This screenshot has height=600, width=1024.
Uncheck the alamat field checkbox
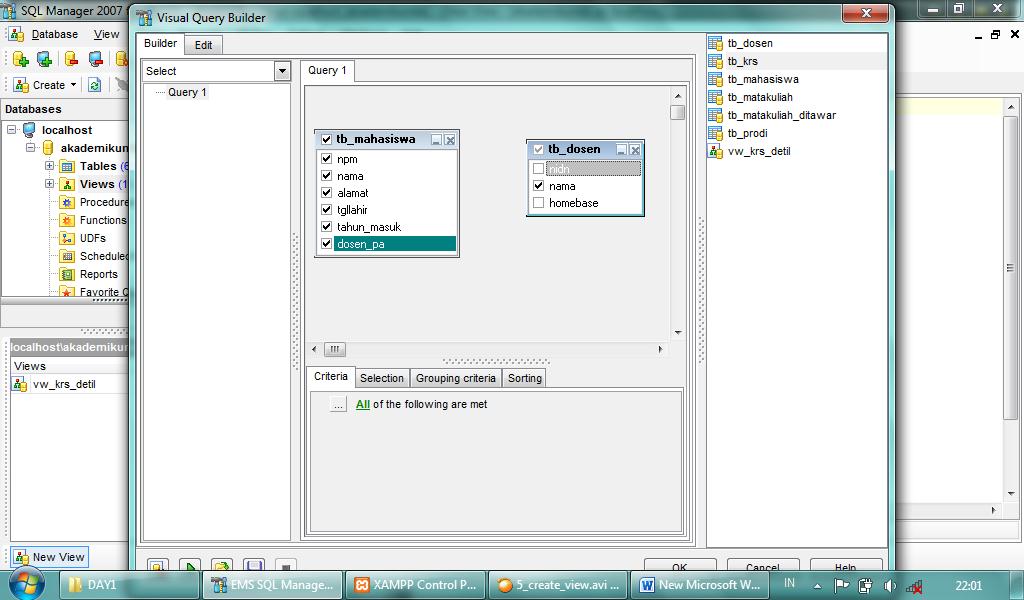(327, 192)
